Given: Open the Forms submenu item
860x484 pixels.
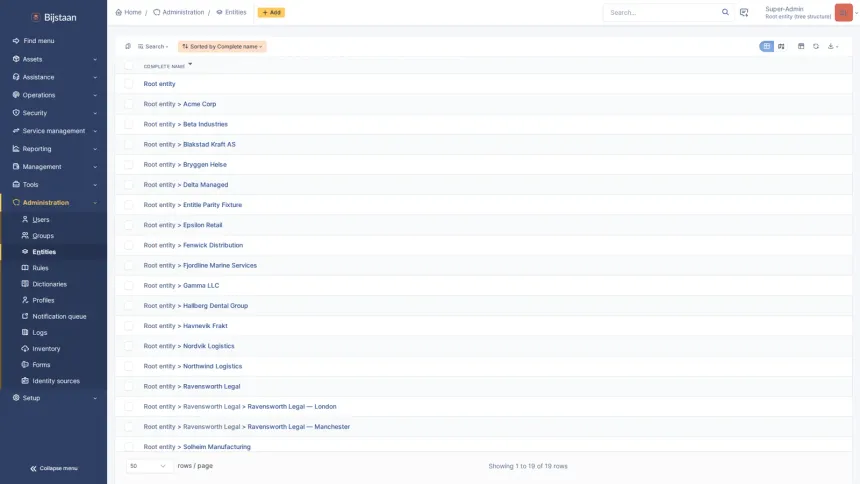Looking at the screenshot, I should (x=41, y=365).
